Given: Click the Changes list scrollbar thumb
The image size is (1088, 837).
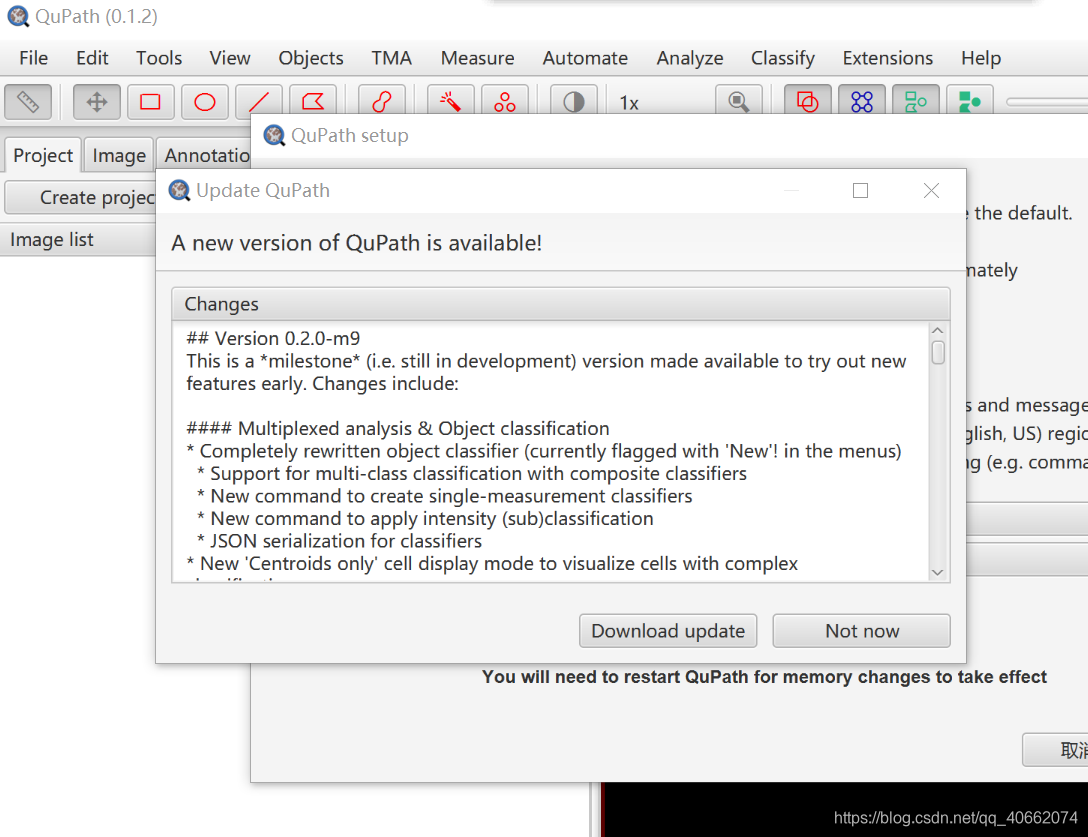Looking at the screenshot, I should [x=937, y=352].
